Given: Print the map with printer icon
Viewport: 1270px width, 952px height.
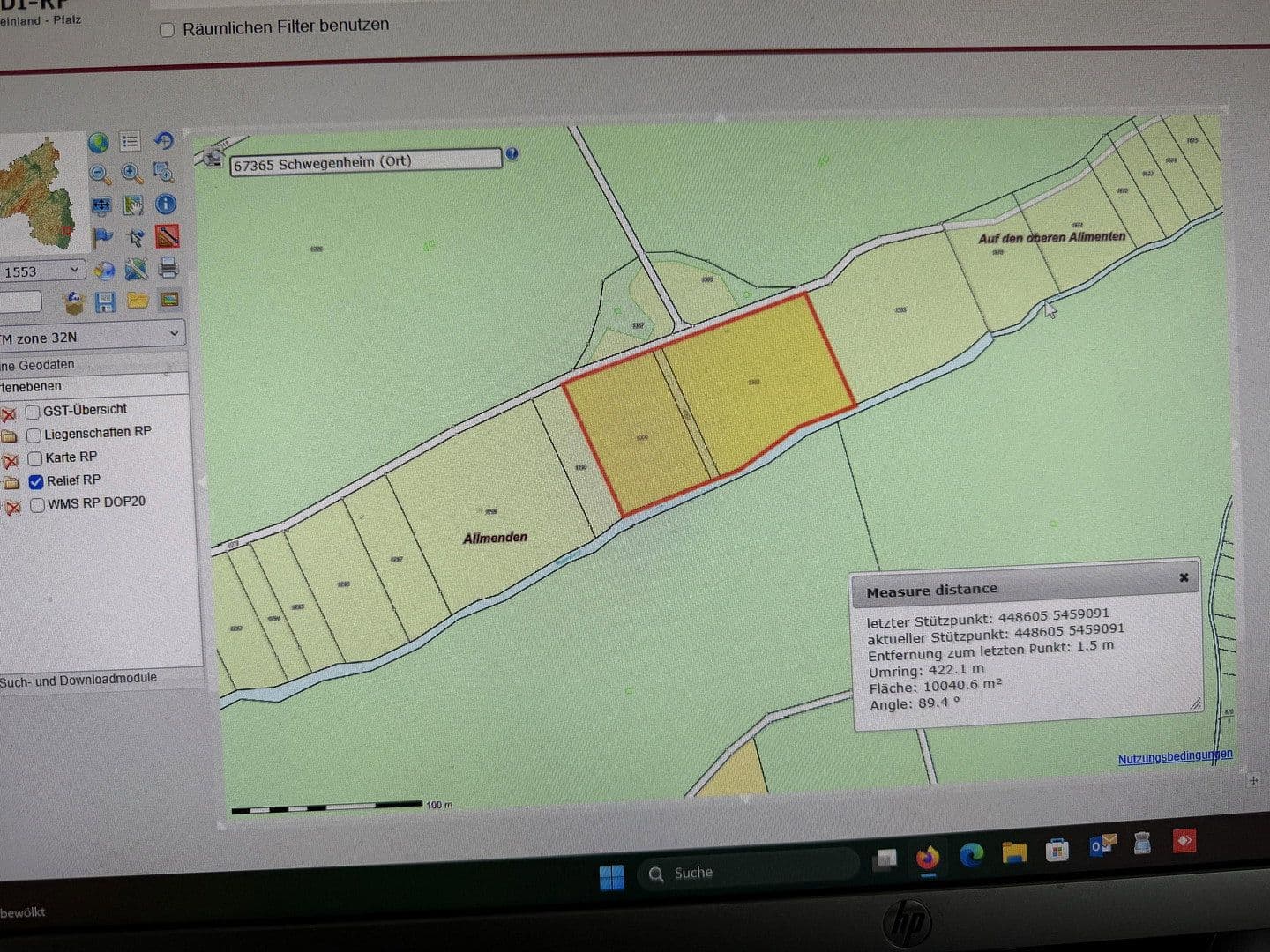Looking at the screenshot, I should [168, 268].
